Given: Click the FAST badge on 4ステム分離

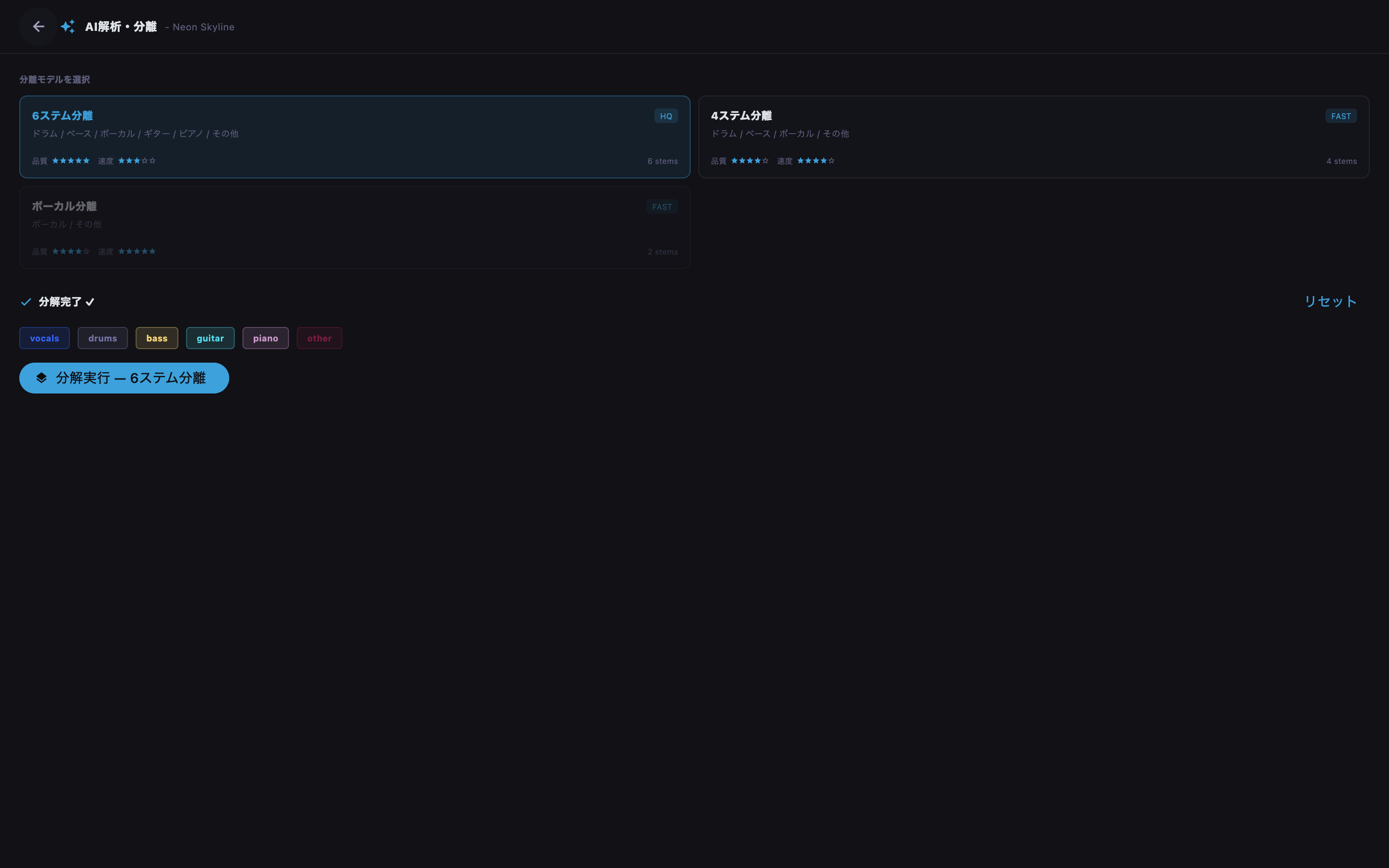Looking at the screenshot, I should pos(1341,116).
